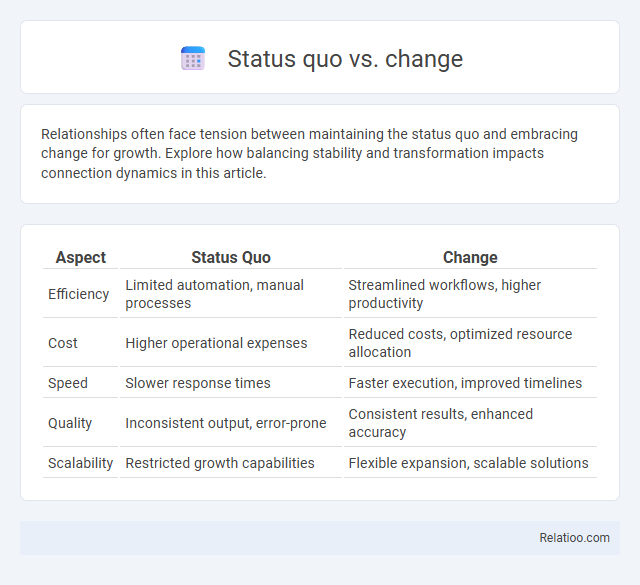The width and height of the screenshot is (640, 585).
Task: Click 'Consistent results, enhanced accuracy' cell
Action: [x=470, y=423]
